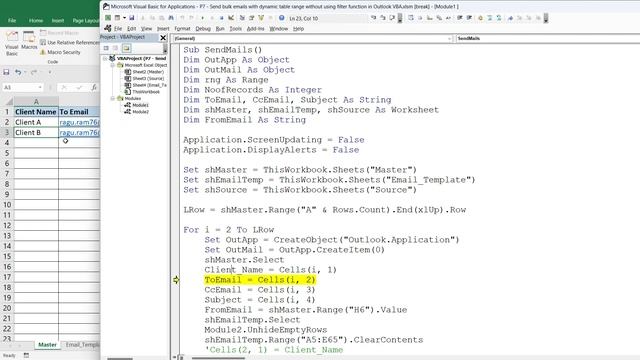
Task: Click Record Macro in Excel ribbon
Action: tap(59, 33)
